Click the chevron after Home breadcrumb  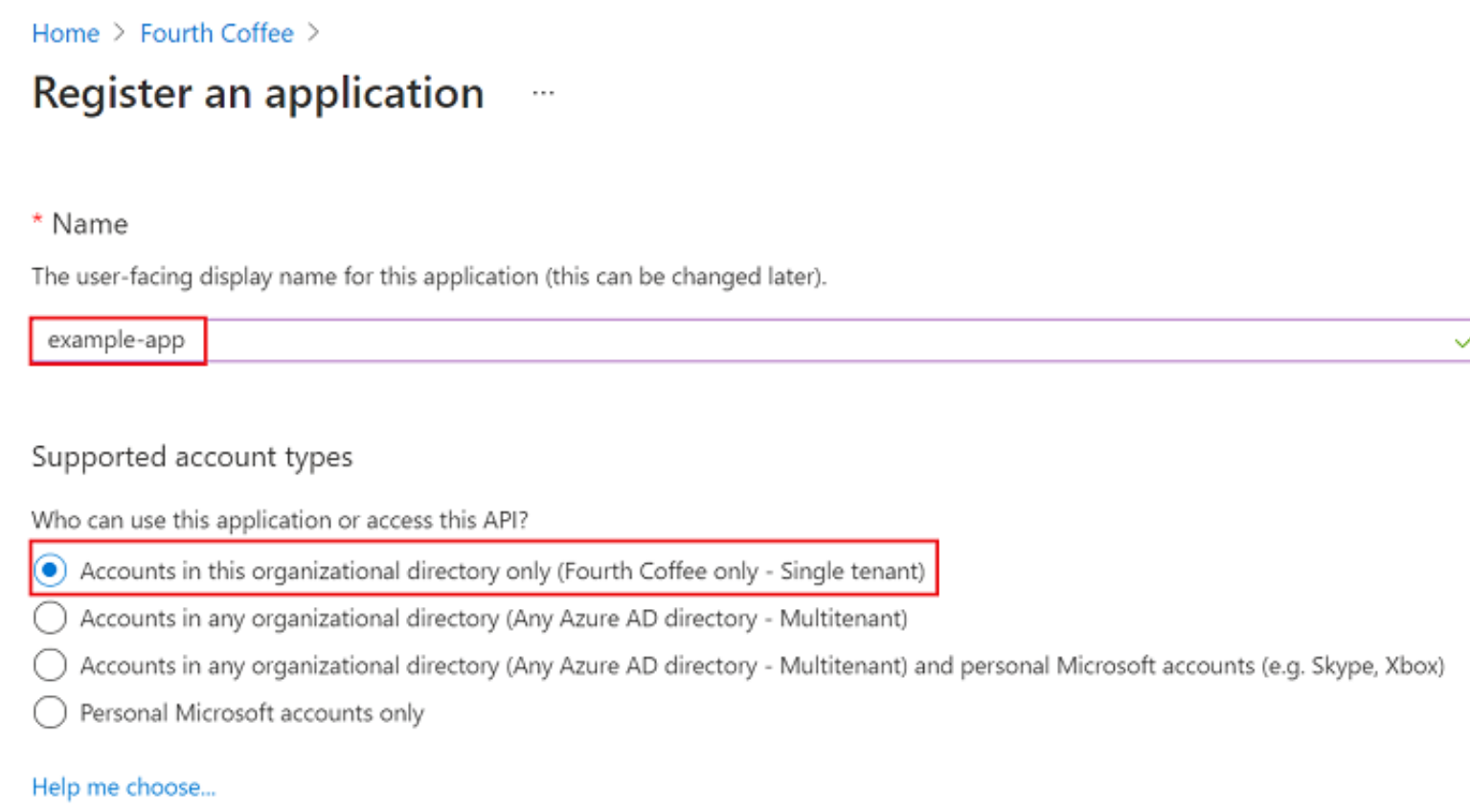(119, 33)
